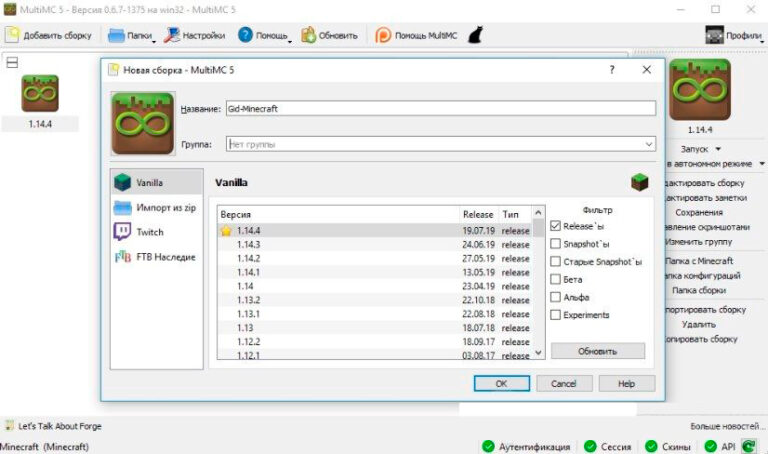Enable the Snapshot`ы filter checkbox
The width and height of the screenshot is (768, 454).
555,244
